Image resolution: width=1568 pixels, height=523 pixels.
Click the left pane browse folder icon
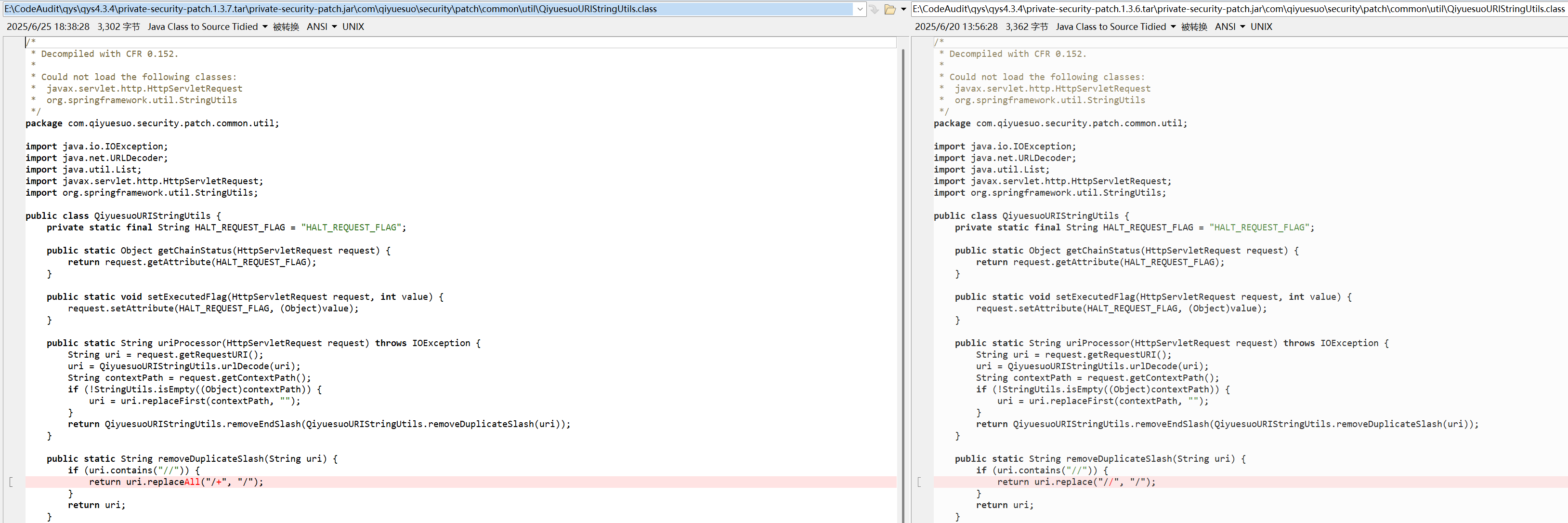[x=890, y=9]
